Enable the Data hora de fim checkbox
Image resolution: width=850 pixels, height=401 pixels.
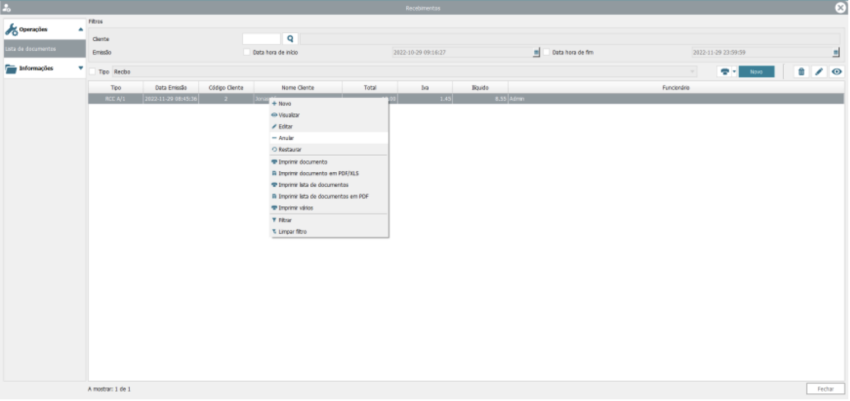pyautogui.click(x=547, y=52)
